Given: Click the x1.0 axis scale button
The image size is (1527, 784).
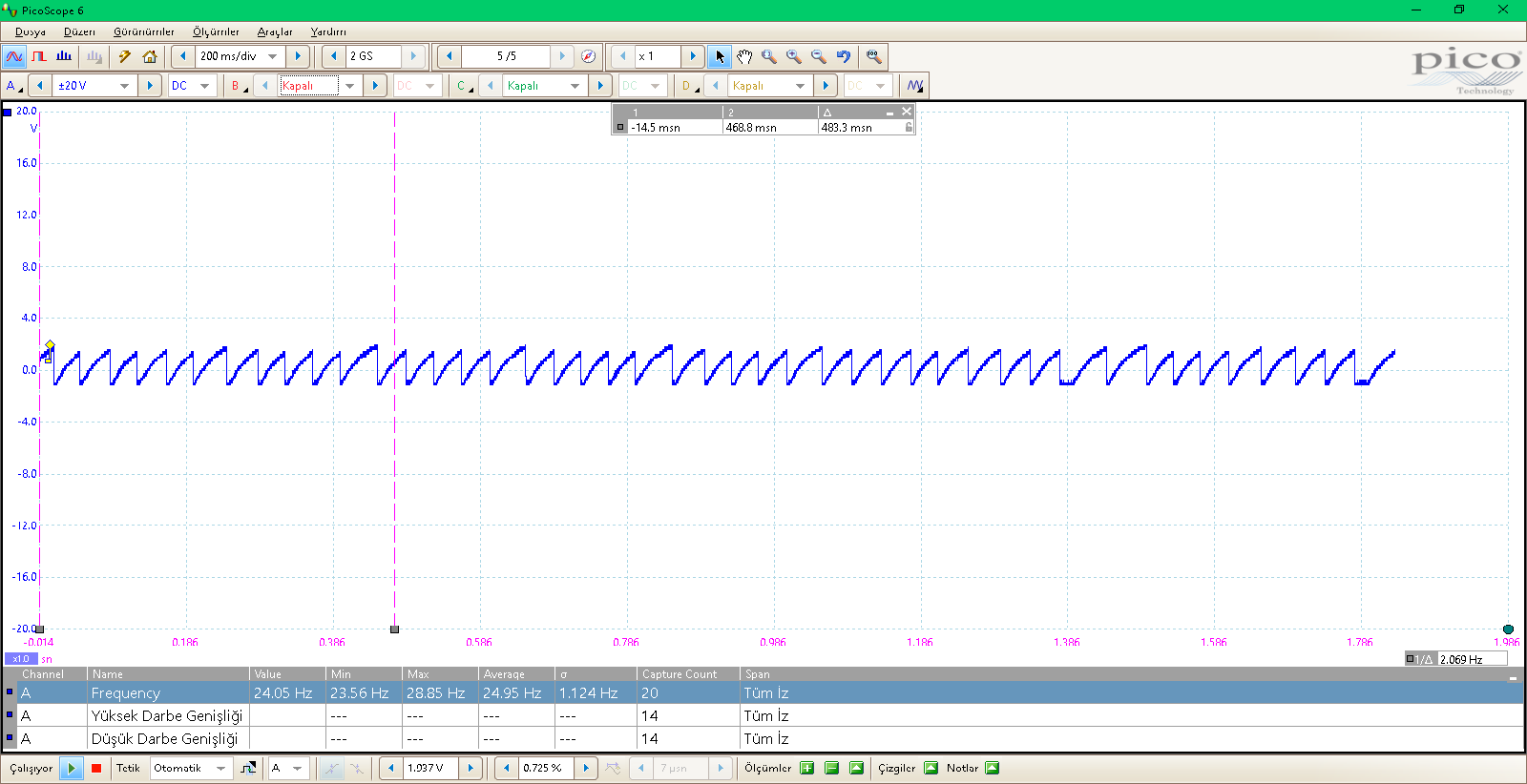Looking at the screenshot, I should [21, 659].
